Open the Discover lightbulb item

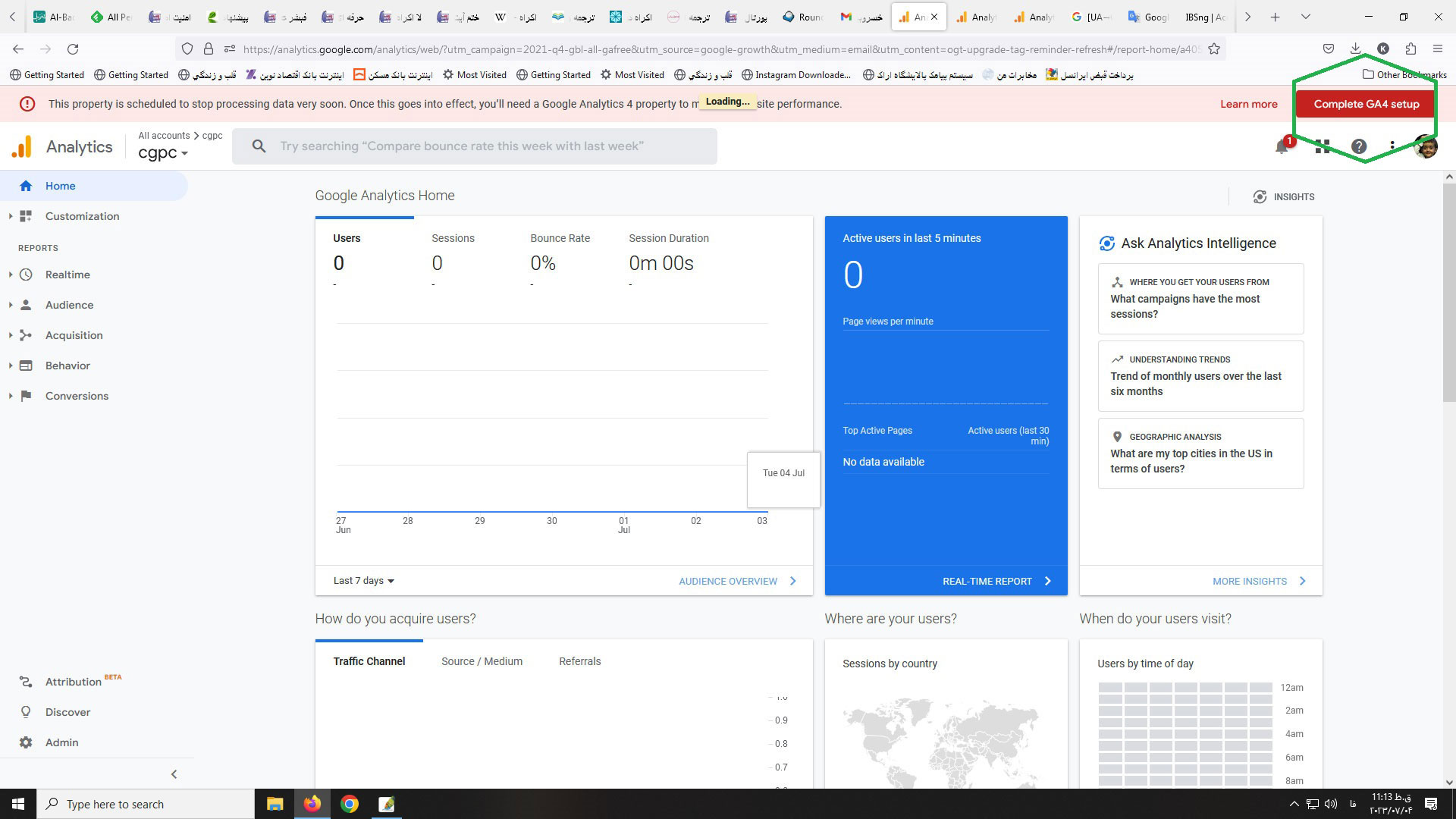[x=67, y=712]
